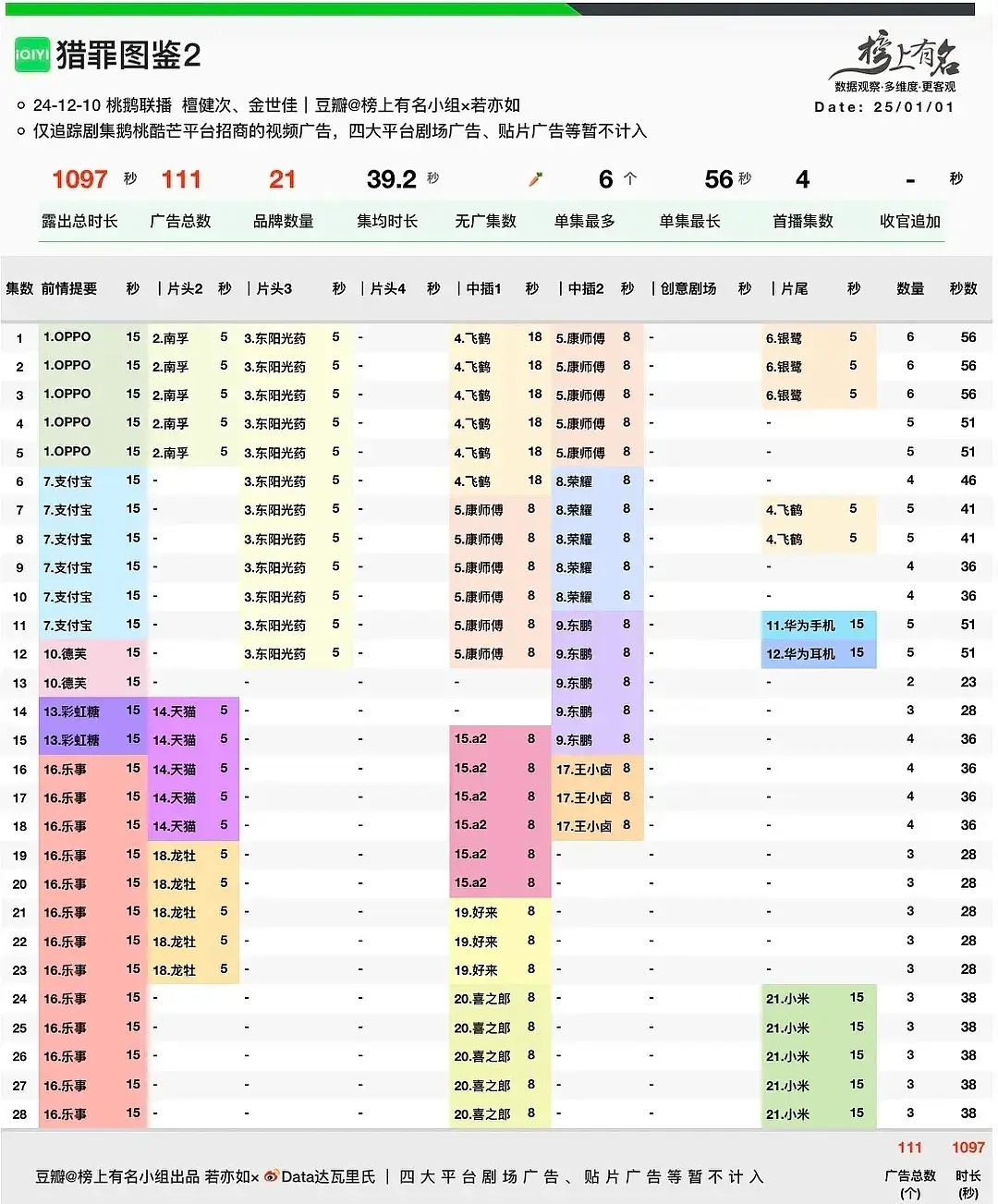The width and height of the screenshot is (998, 1204).
Task: Click the 23 seconds total in episode 13 row
Action: 968,683
